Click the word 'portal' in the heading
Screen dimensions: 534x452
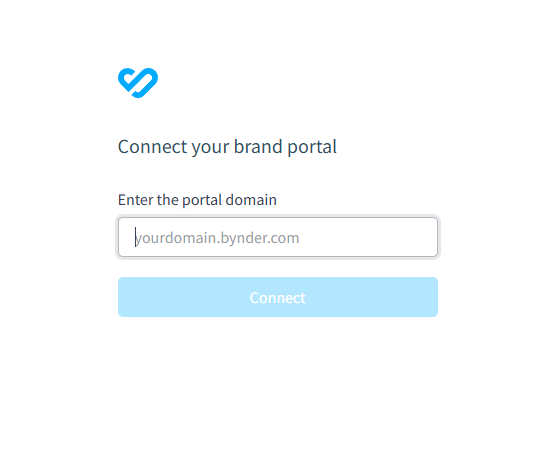(x=312, y=147)
